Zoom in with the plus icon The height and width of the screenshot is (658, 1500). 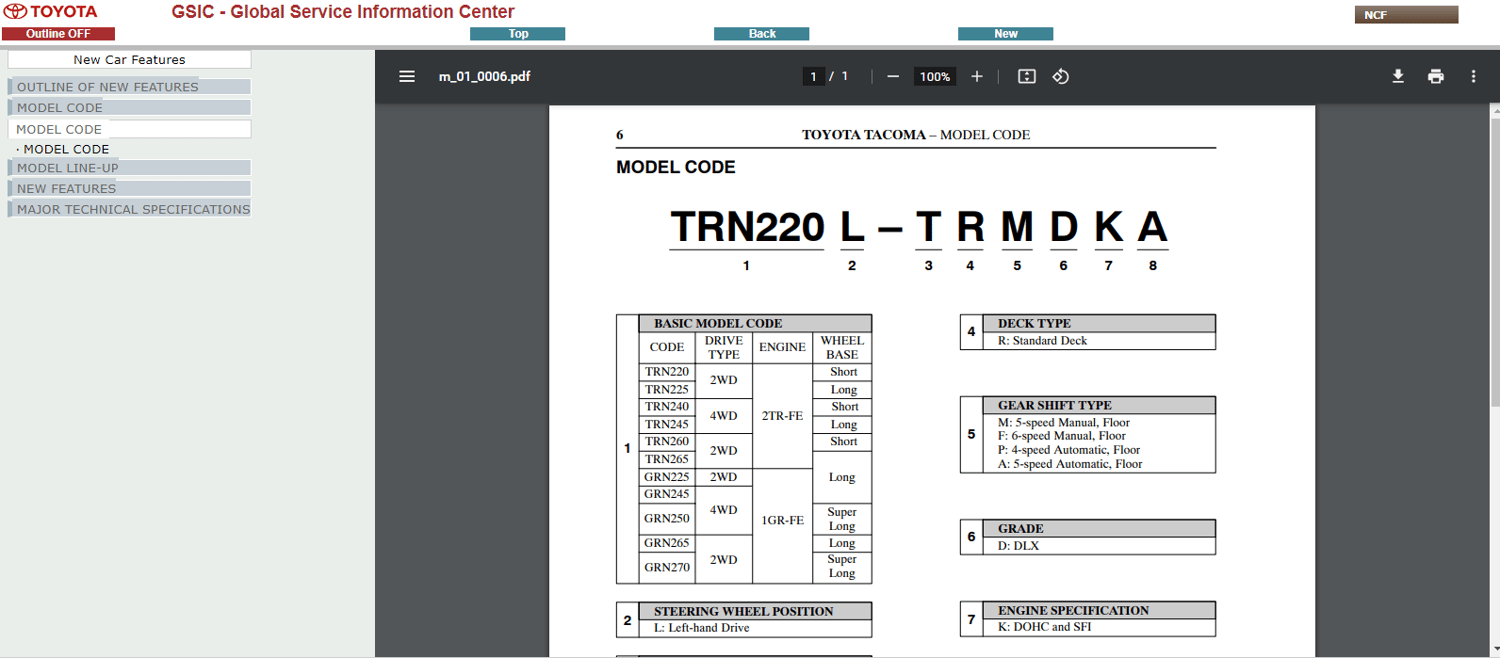point(977,76)
